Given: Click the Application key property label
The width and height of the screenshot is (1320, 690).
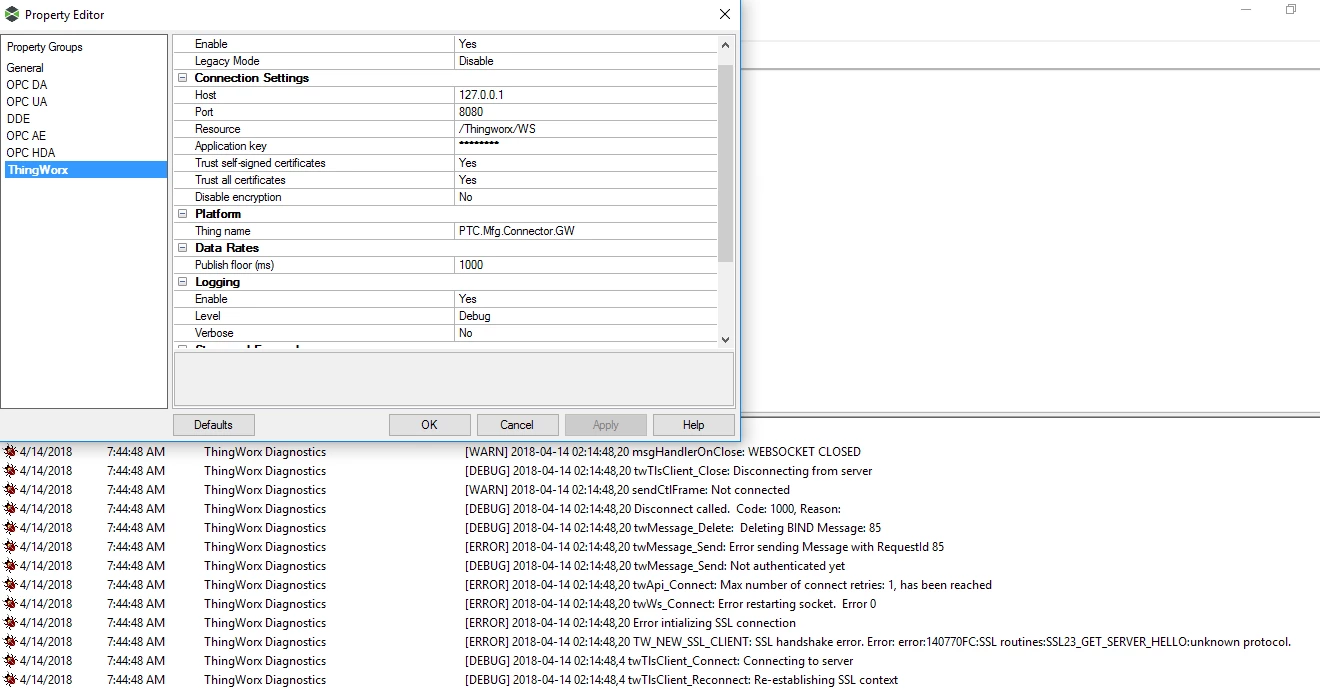Looking at the screenshot, I should (x=231, y=146).
